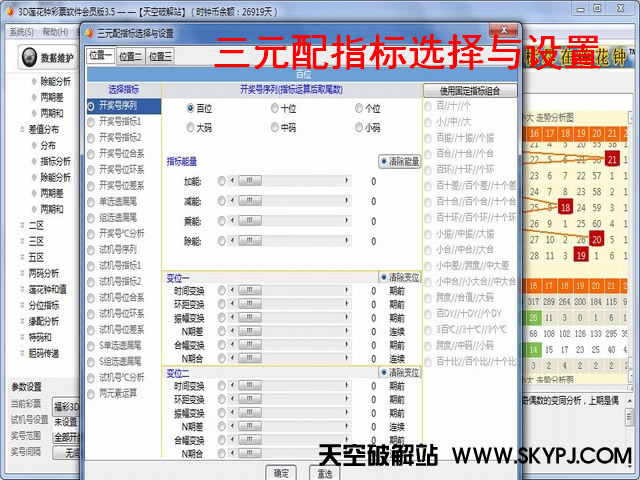Click left arrow of 变位一 时间变换 slider
640x480 pixels.
(234, 290)
